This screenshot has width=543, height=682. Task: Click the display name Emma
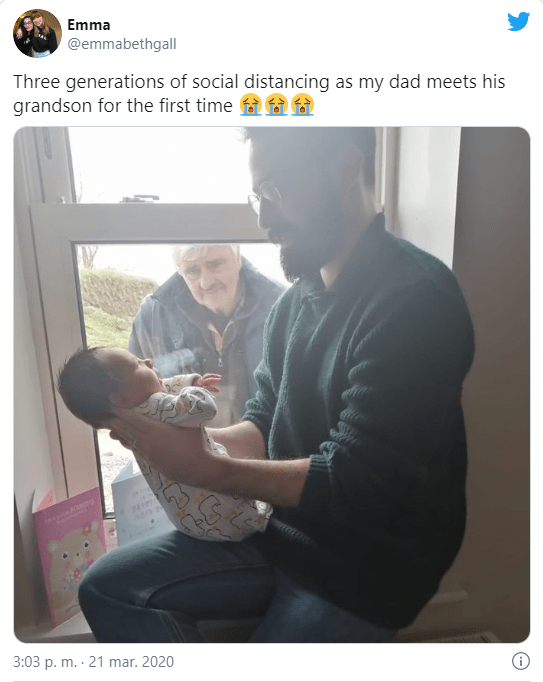[89, 25]
